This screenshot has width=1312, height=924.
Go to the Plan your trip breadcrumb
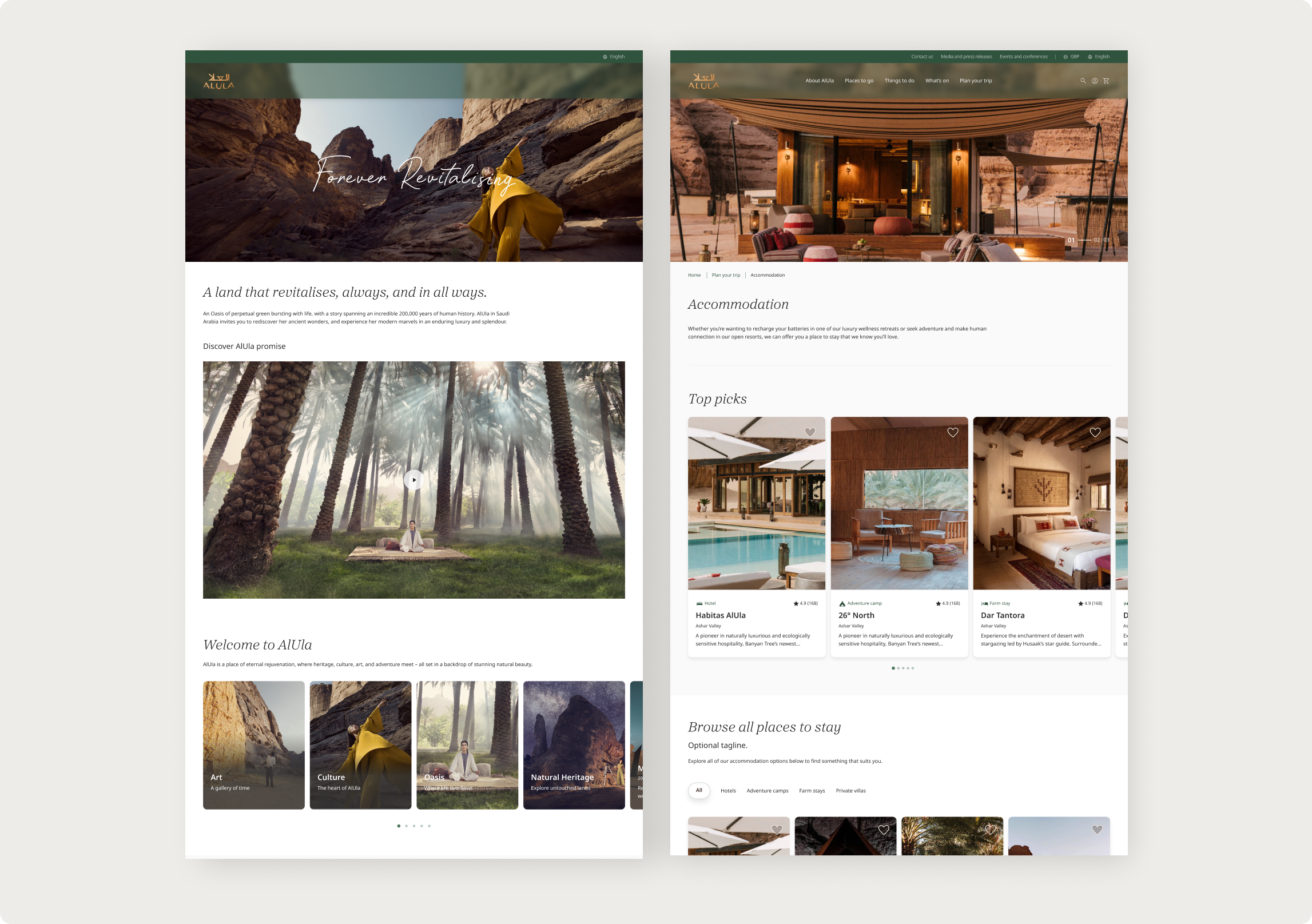725,275
